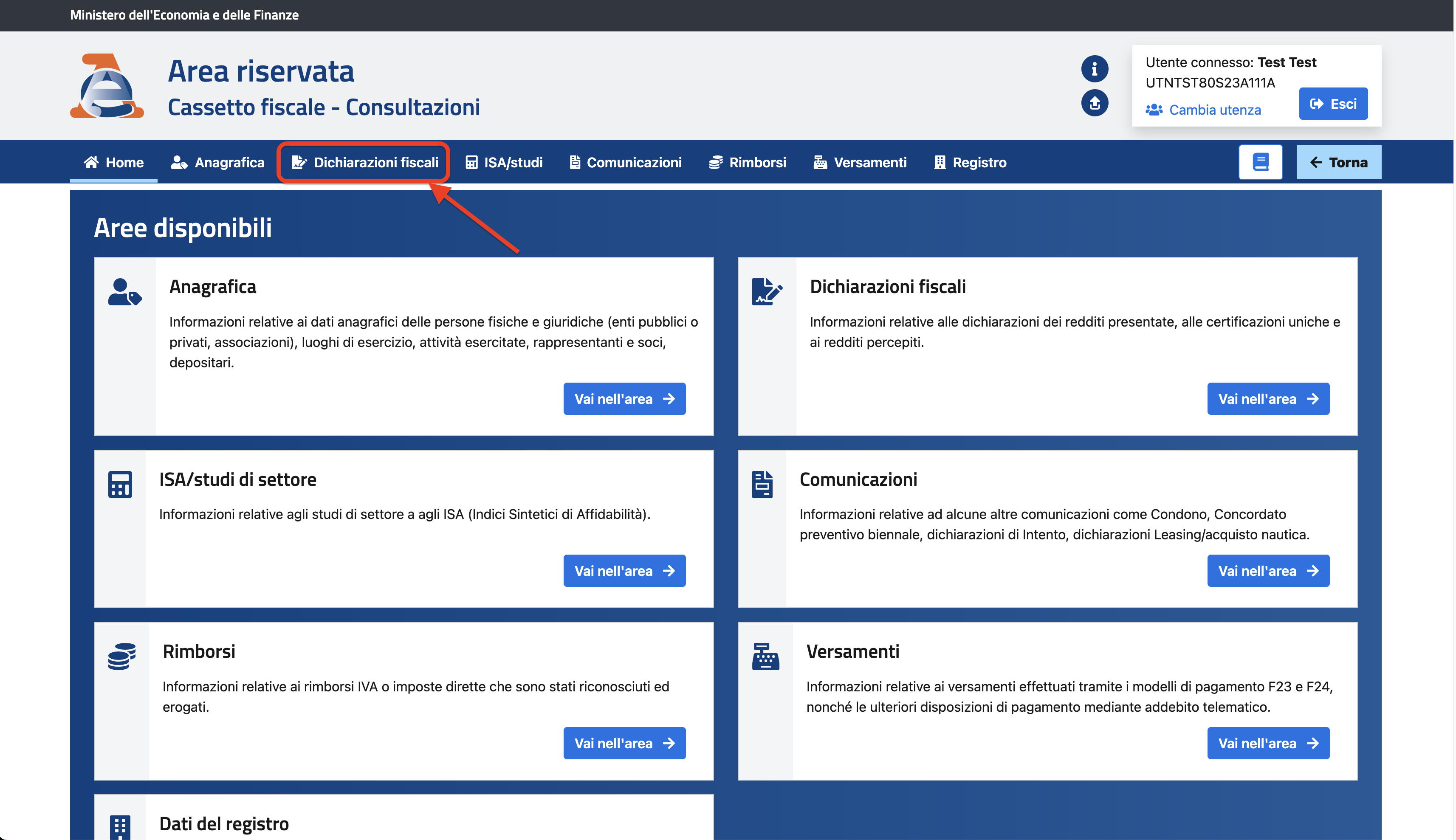Open Dichiarazioni fiscali in the navigation bar
This screenshot has height=840, width=1456.
pos(364,163)
